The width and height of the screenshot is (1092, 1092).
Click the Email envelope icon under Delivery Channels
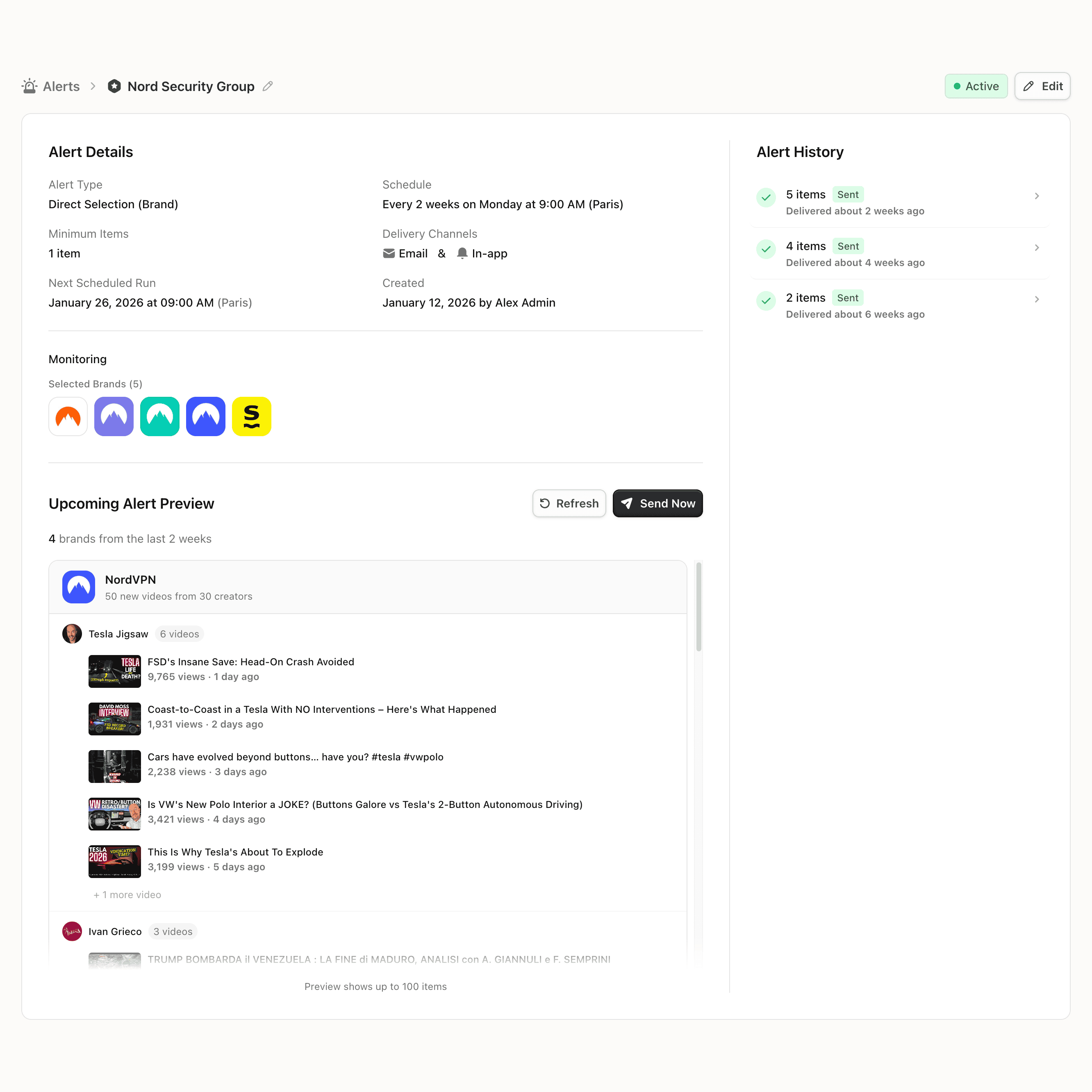coord(389,253)
